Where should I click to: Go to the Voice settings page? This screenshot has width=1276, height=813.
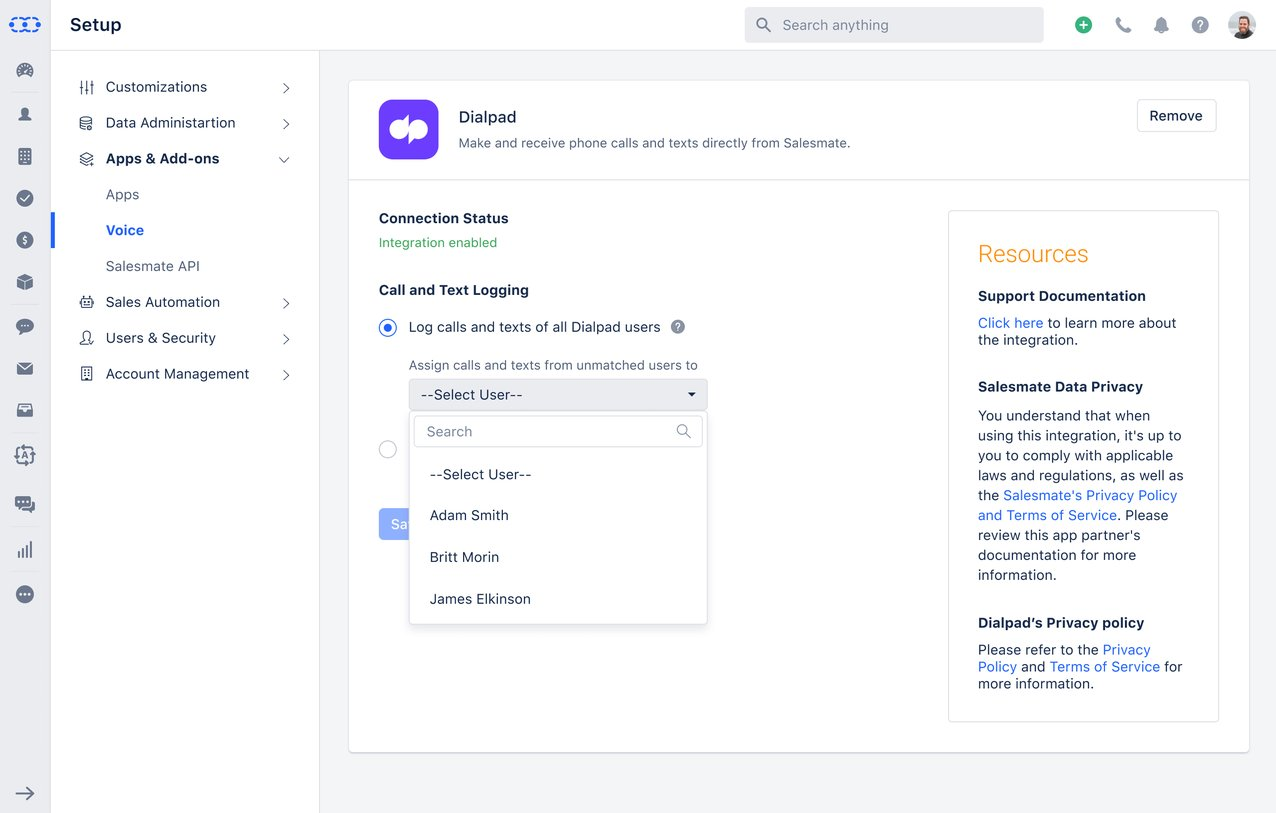pos(125,230)
